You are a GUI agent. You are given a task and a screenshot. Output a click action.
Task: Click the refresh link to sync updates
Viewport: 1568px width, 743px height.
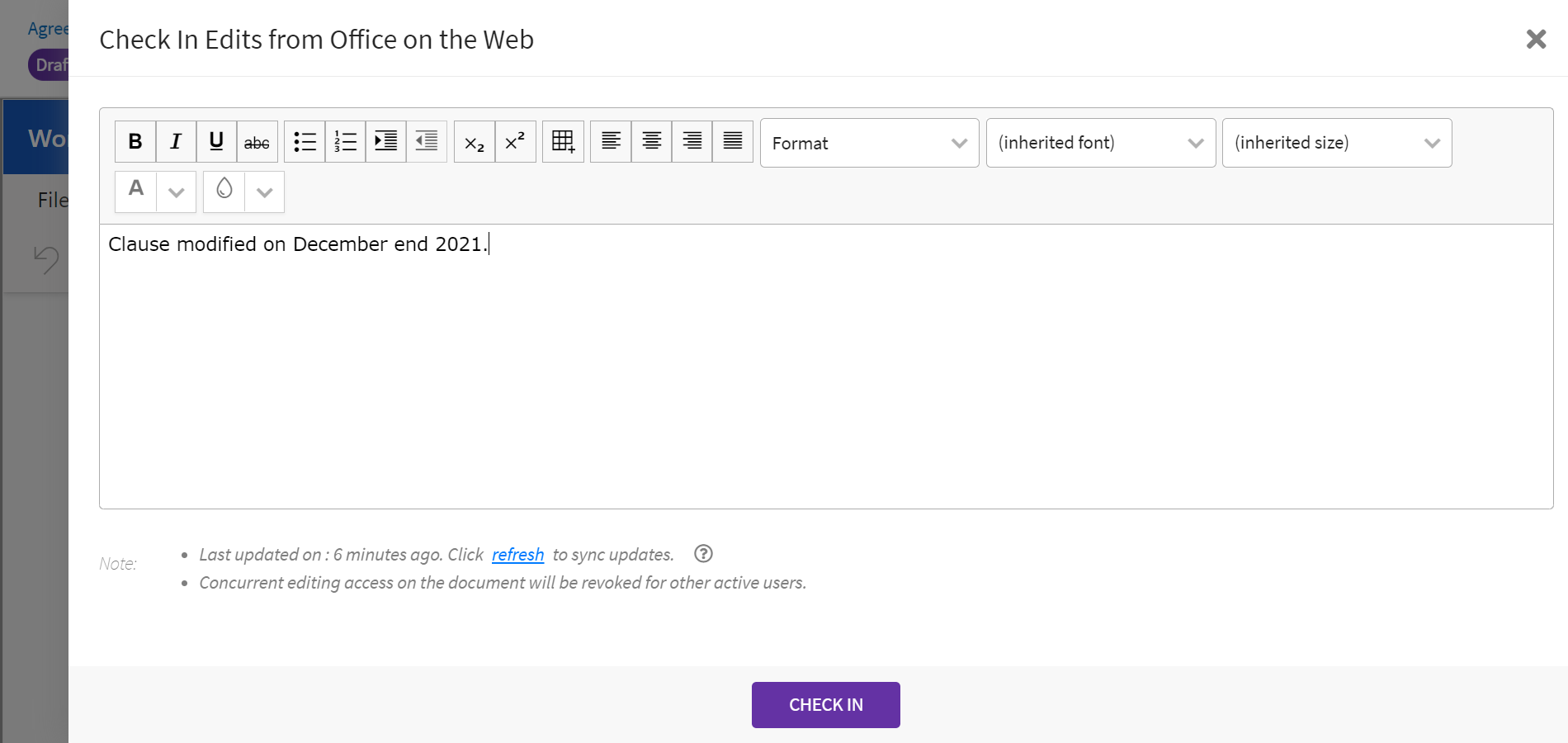click(x=517, y=555)
